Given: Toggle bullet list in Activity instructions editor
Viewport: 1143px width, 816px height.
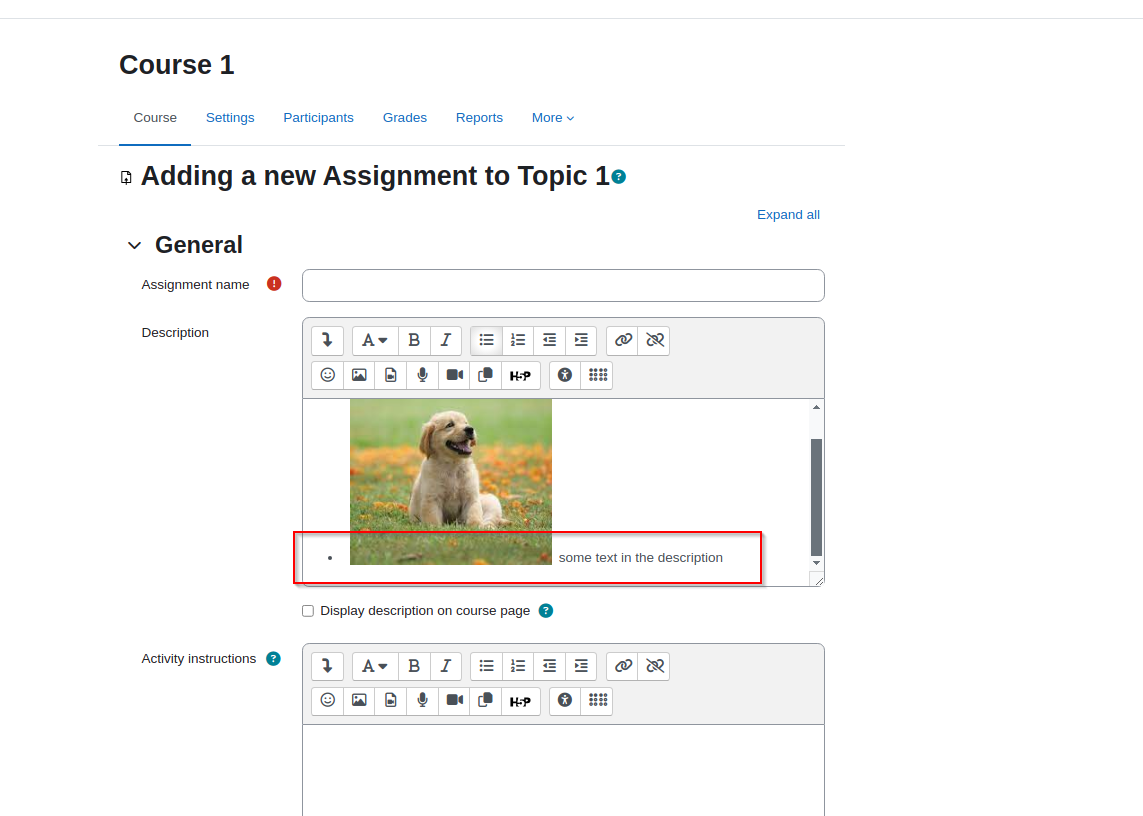Looking at the screenshot, I should (486, 667).
